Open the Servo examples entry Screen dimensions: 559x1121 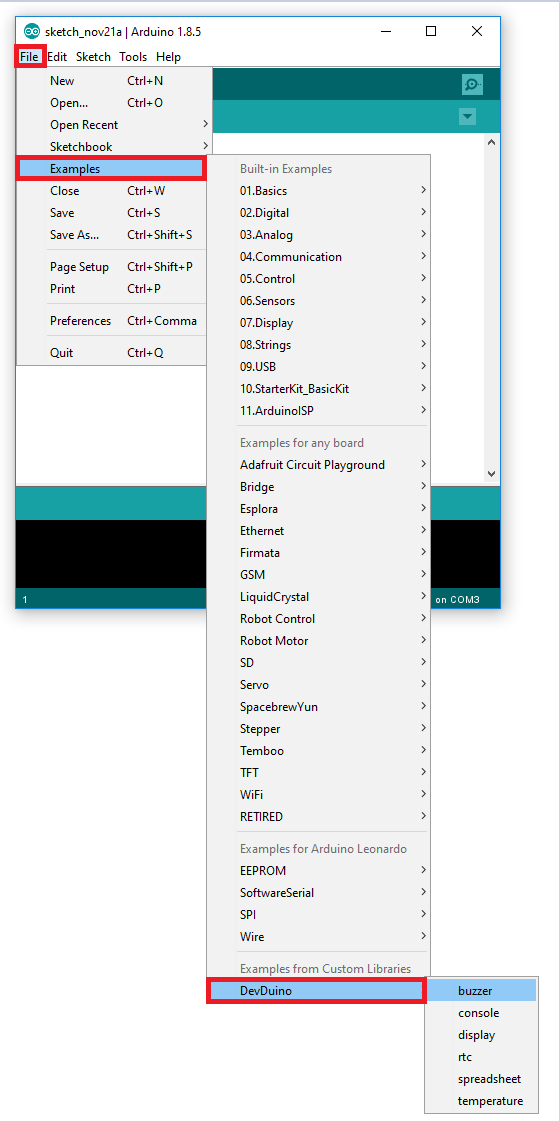[319, 685]
